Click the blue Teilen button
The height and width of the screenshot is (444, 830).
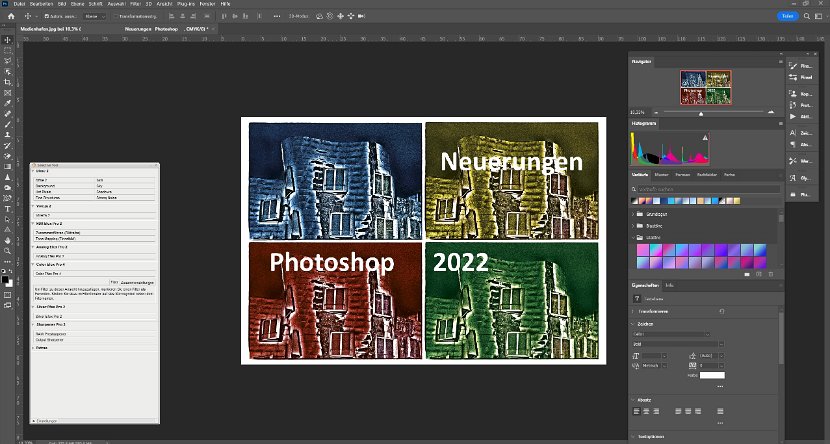(x=788, y=16)
